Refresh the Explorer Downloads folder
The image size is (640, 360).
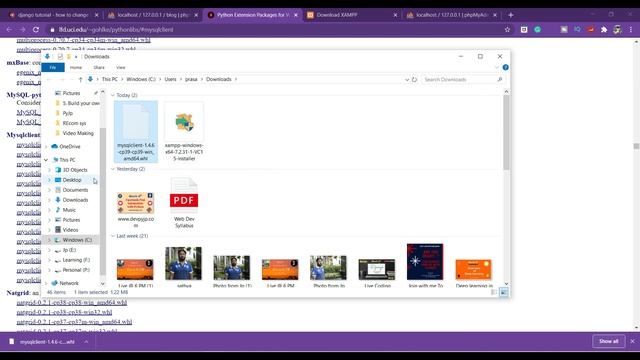(x=414, y=80)
